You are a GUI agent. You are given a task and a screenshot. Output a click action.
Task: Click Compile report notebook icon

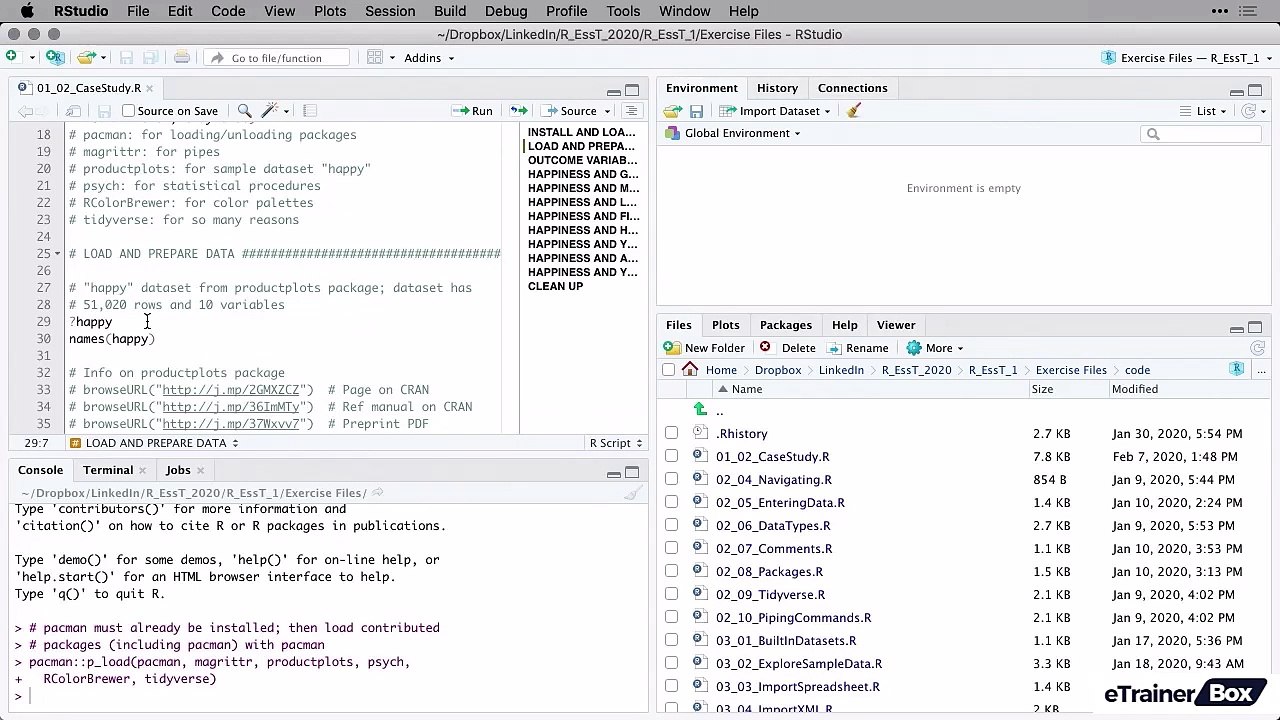click(310, 111)
